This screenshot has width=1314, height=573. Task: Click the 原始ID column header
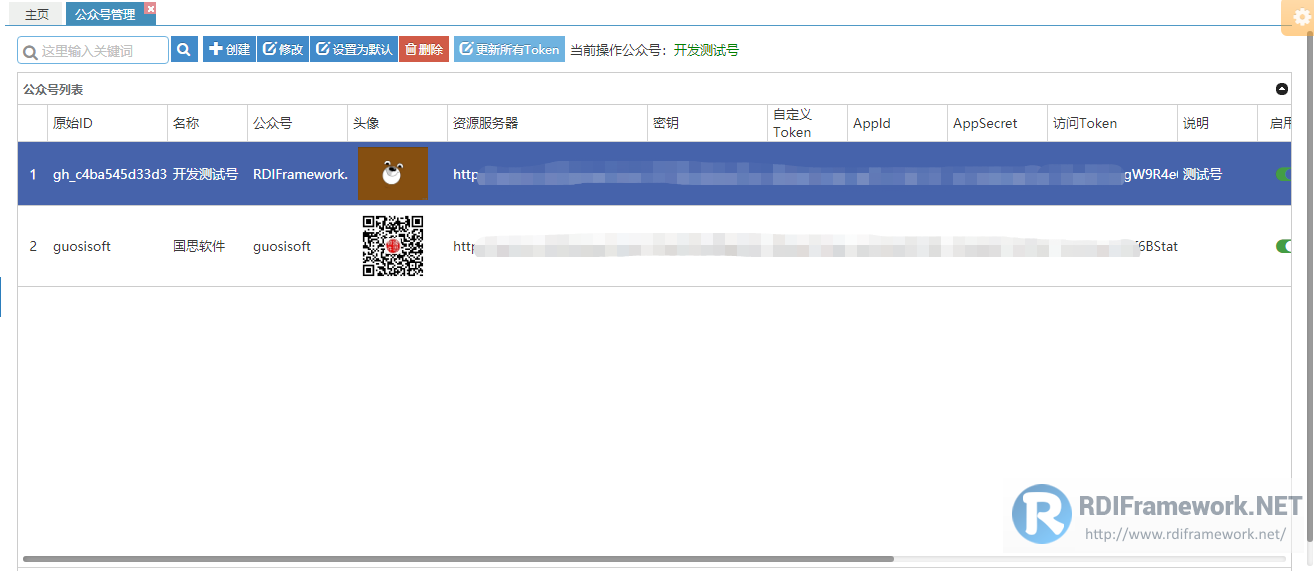click(x=107, y=124)
